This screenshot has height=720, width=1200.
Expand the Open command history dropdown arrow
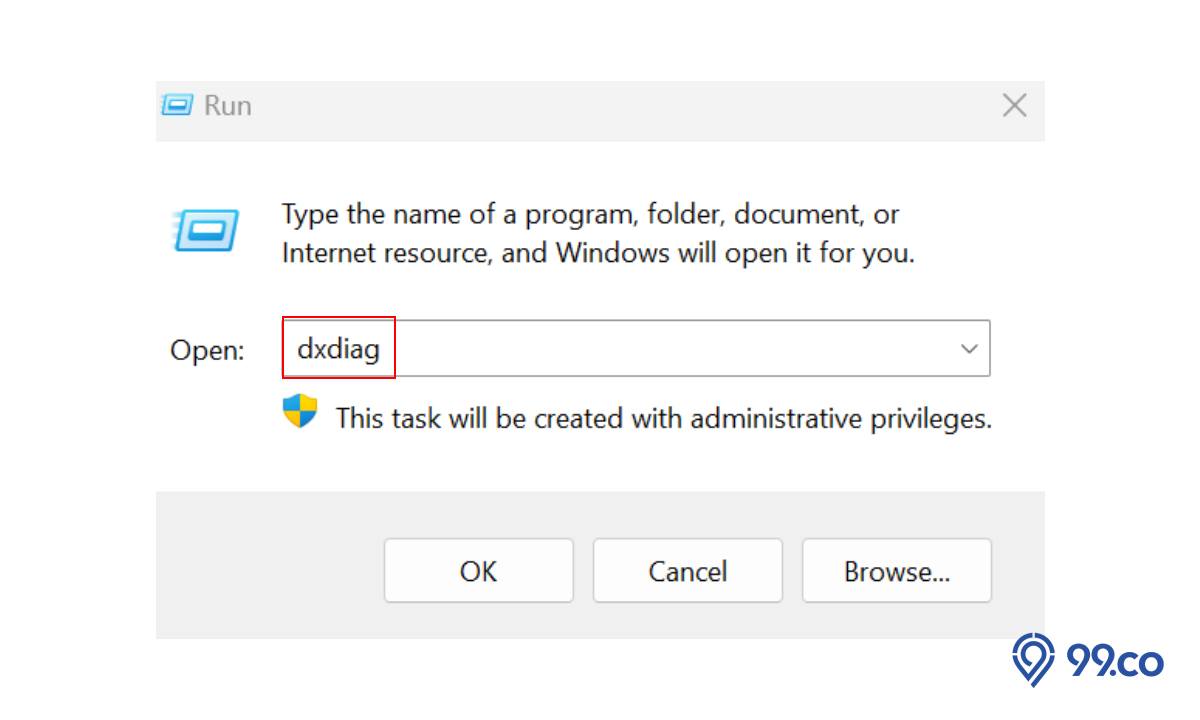968,349
